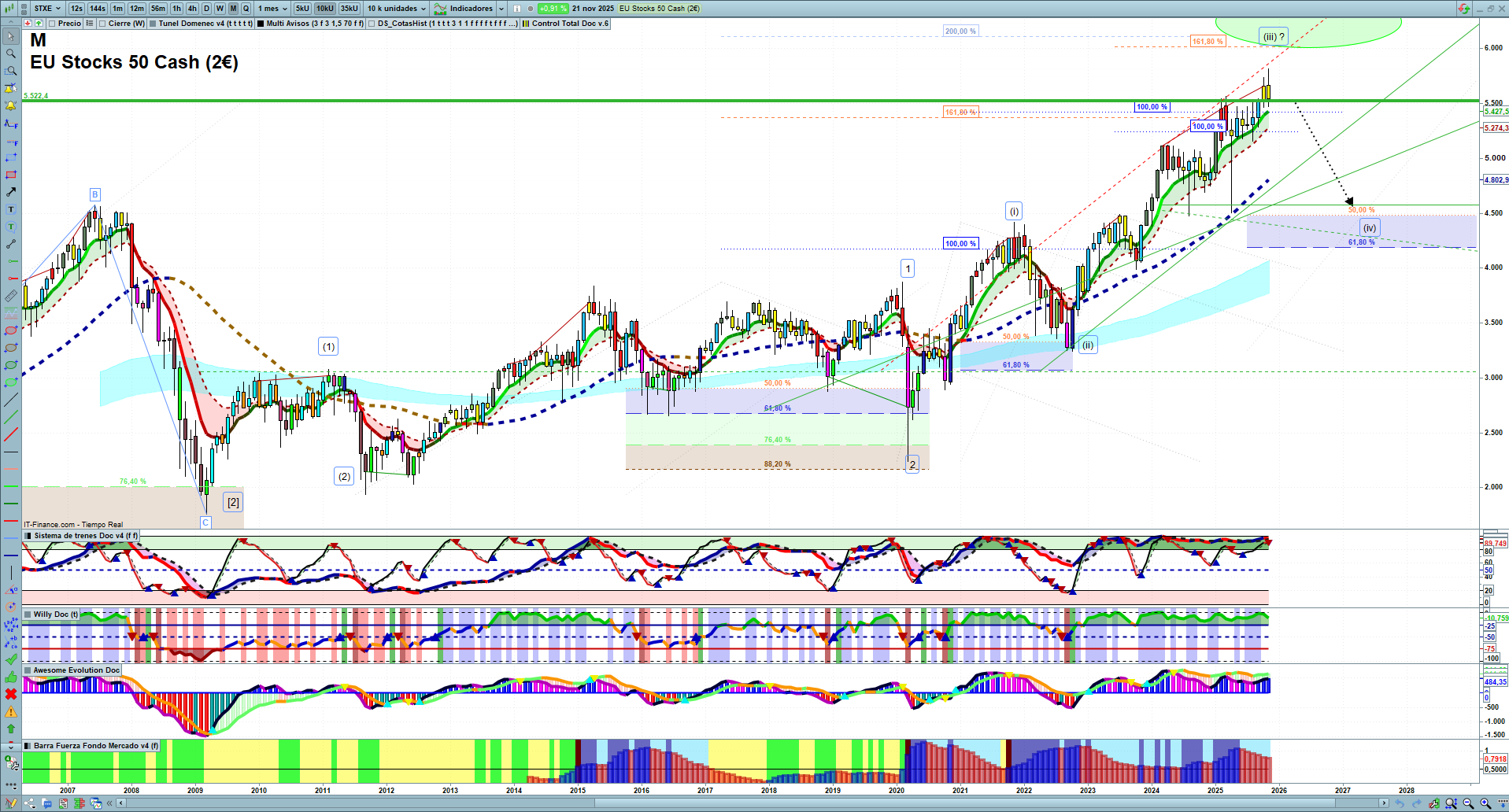Viewport: 1509px width, 812px height.
Task: Select the Q quarterly timeframe button
Action: [x=246, y=9]
